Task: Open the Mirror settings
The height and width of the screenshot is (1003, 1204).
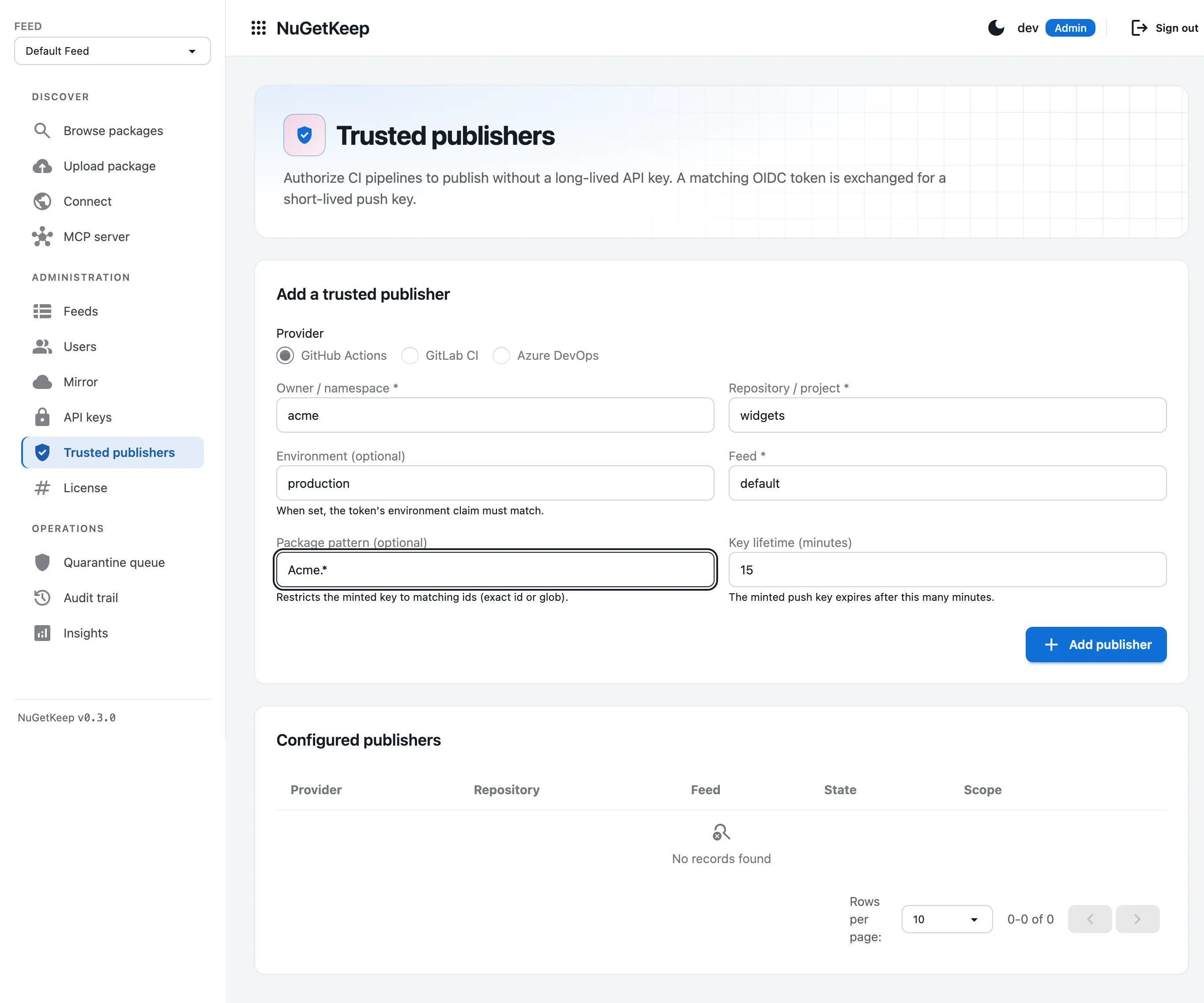Action: click(x=113, y=382)
